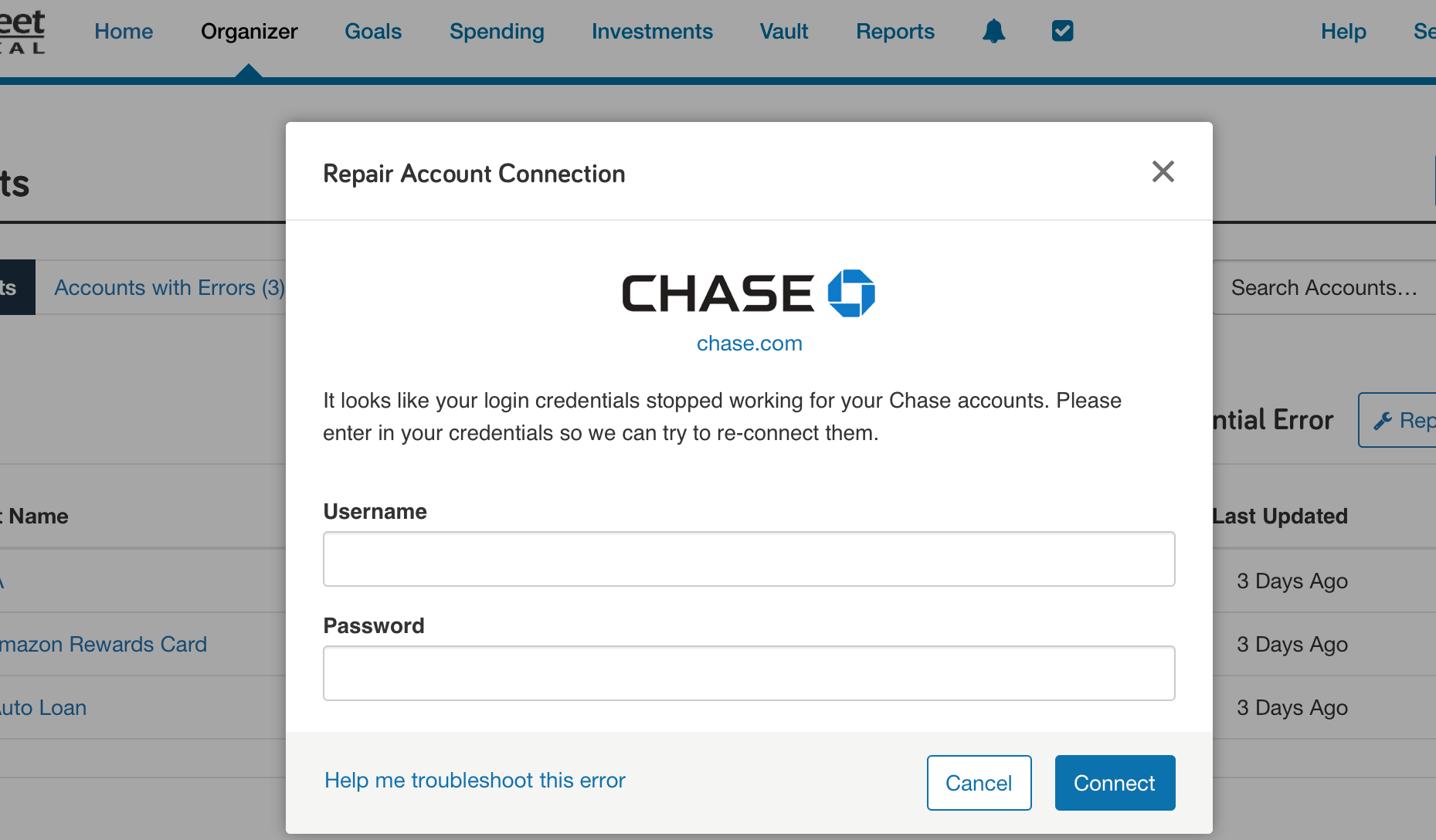The height and width of the screenshot is (840, 1436).
Task: Click the checkmark tasks icon in navbar
Action: click(x=1062, y=31)
